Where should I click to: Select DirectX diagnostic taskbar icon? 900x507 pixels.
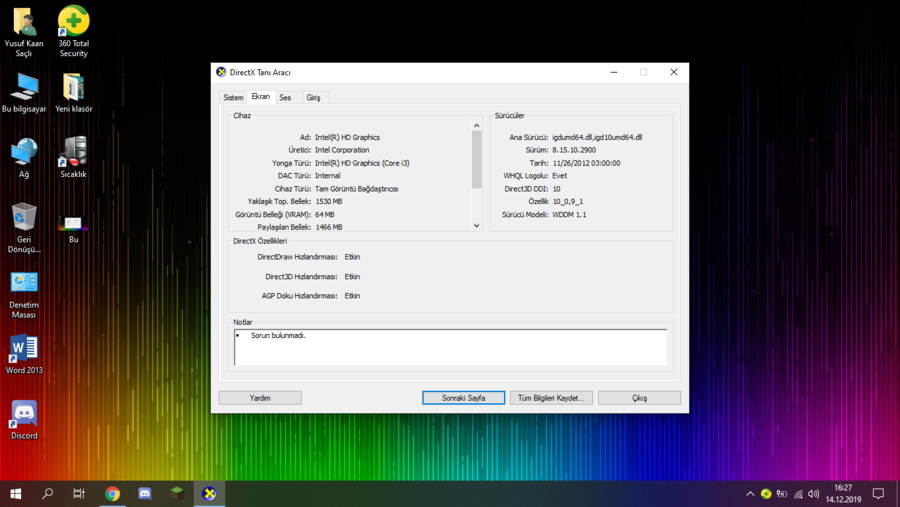click(x=209, y=494)
